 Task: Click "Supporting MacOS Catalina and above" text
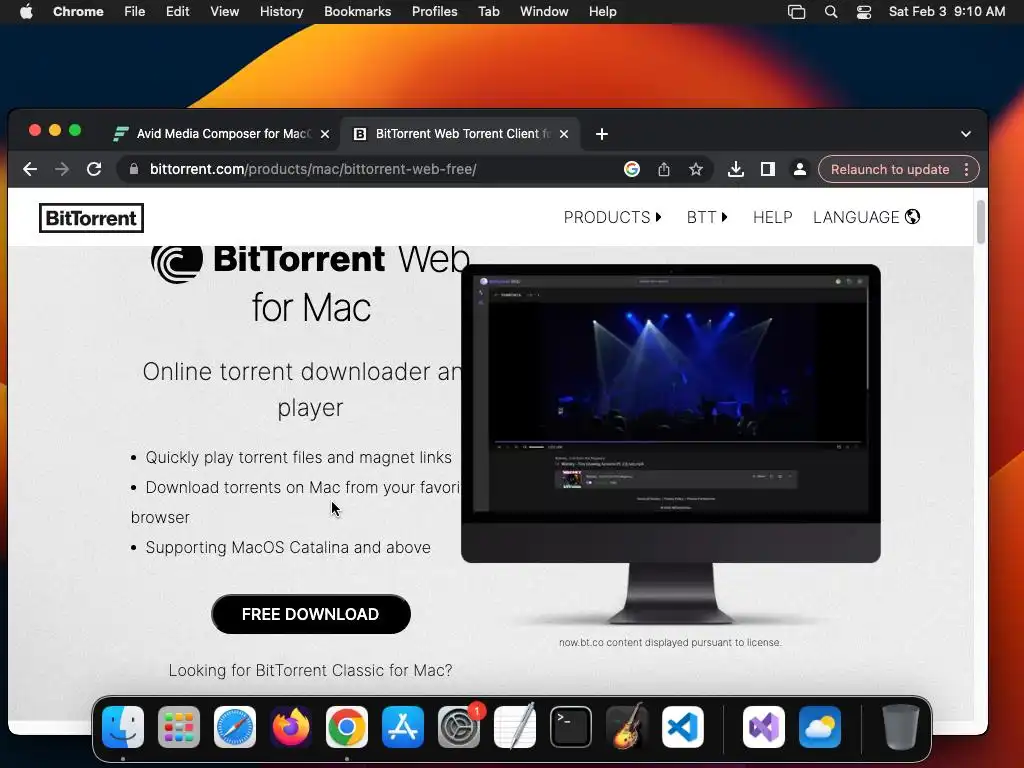pyautogui.click(x=288, y=547)
